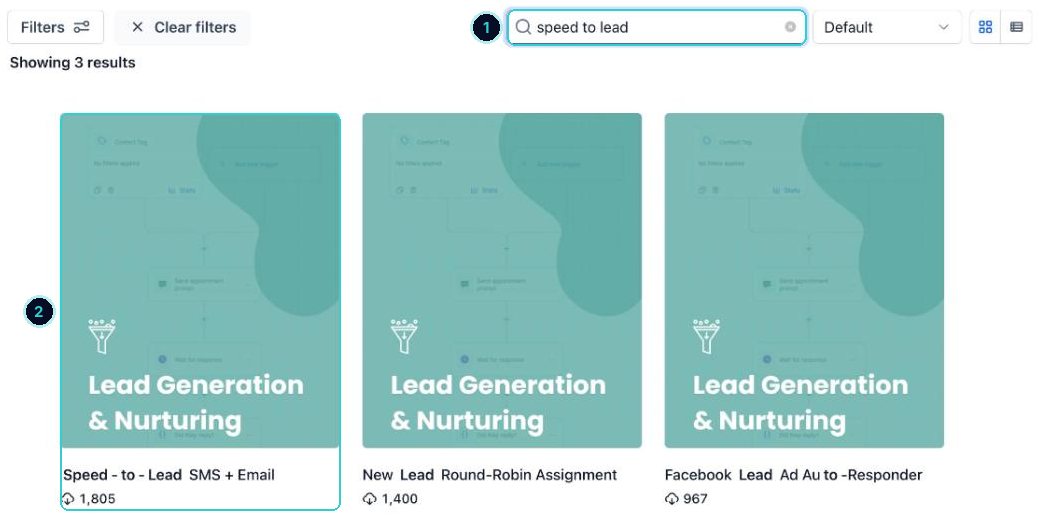Clear the search text with the x icon
1050x520 pixels.
790,27
